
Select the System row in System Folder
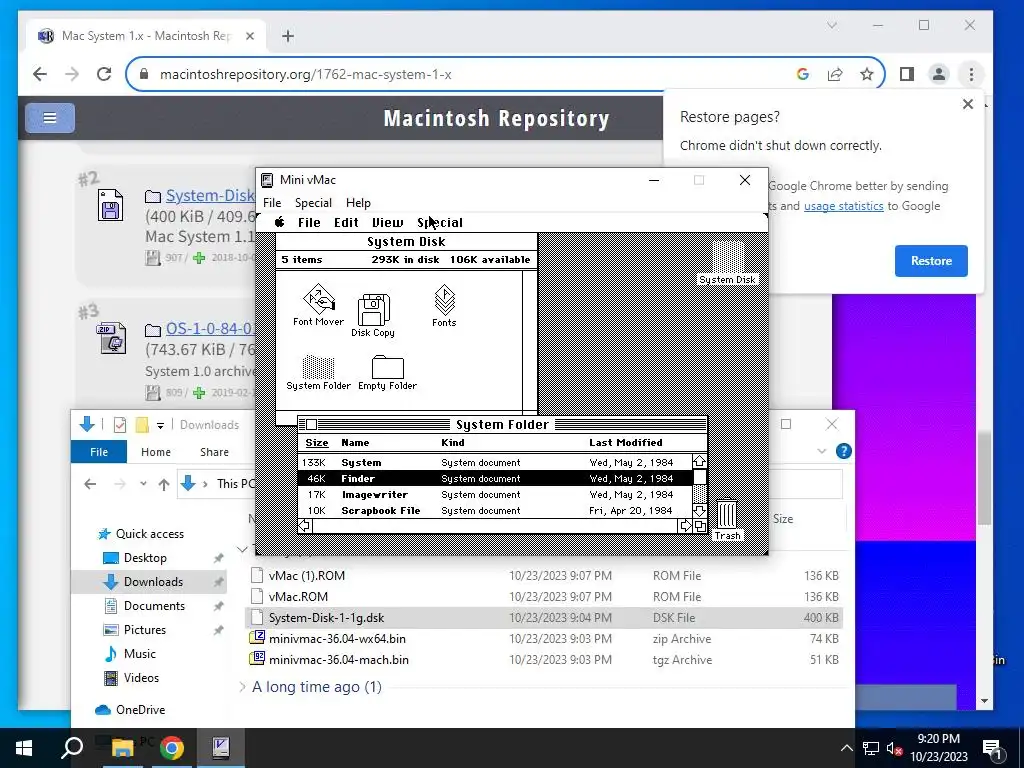tap(495, 462)
